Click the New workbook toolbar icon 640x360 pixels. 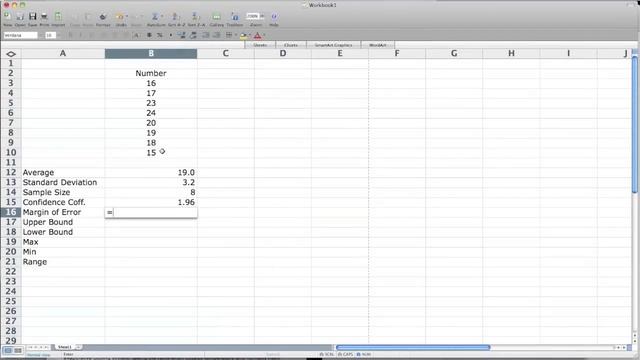(x=7, y=16)
